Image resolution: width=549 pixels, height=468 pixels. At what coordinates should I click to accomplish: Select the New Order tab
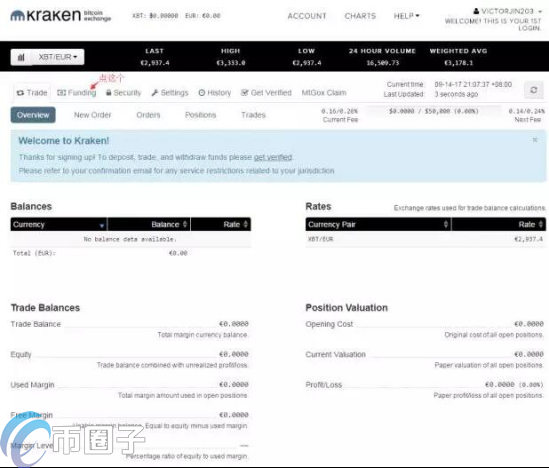coord(92,115)
